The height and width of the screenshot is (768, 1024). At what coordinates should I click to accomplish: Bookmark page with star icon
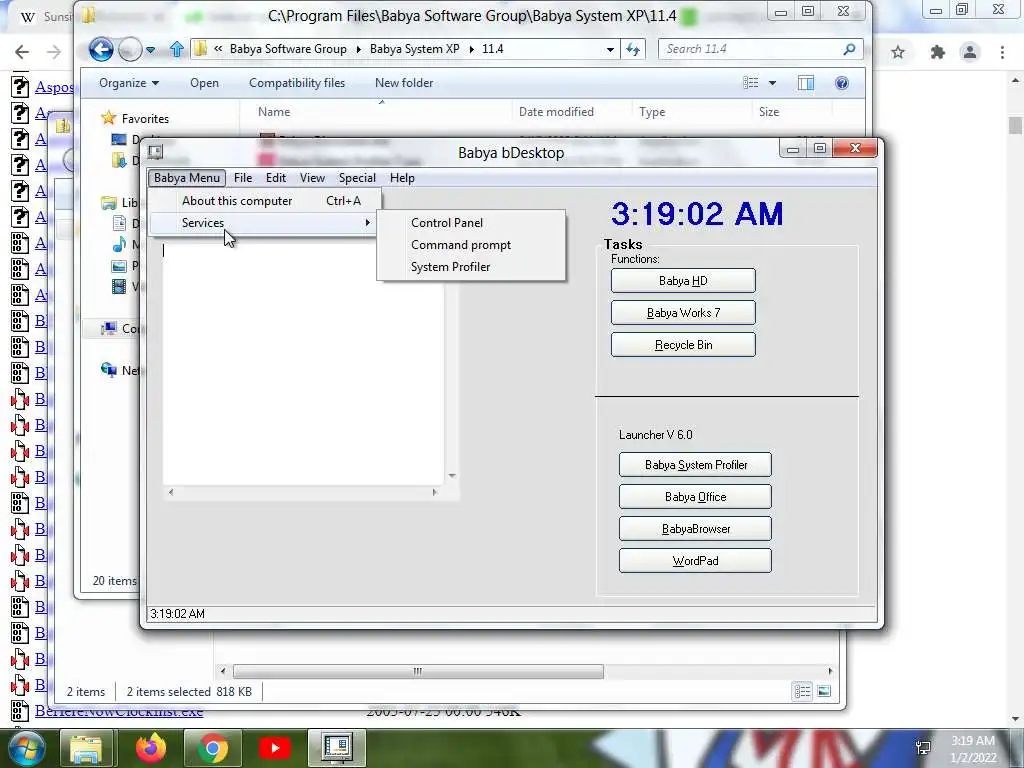tap(898, 52)
